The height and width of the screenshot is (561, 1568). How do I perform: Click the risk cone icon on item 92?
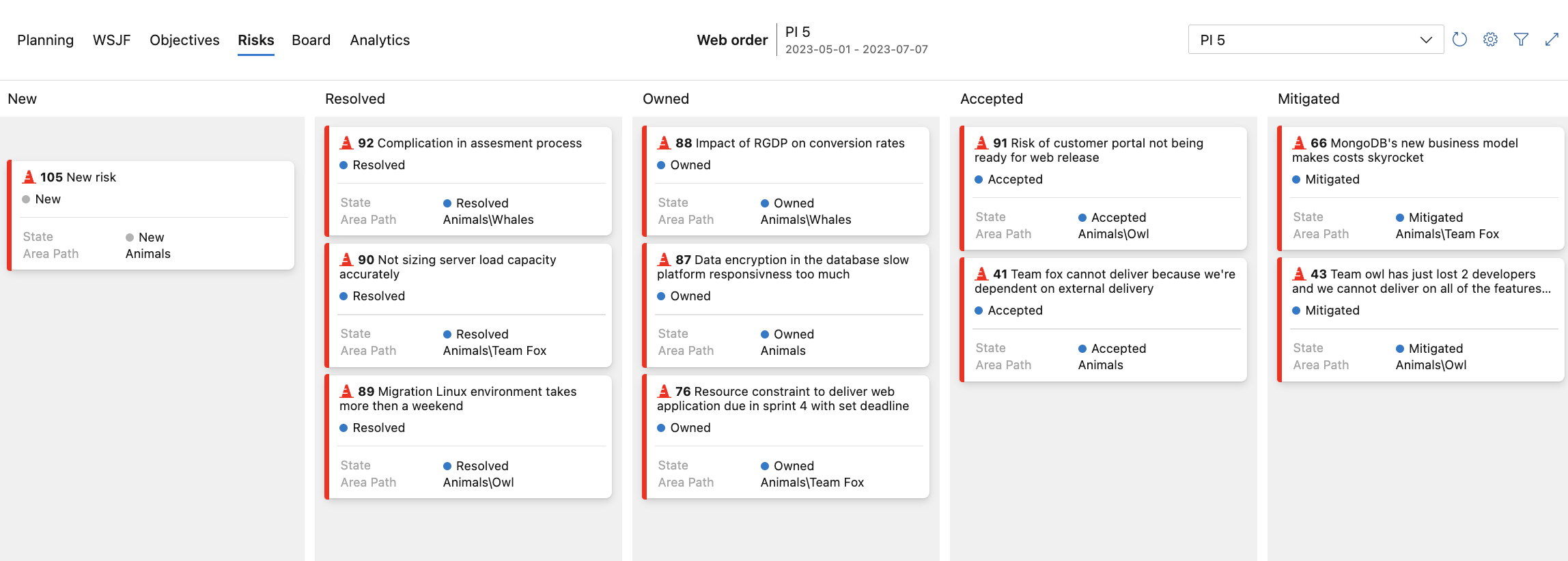[x=346, y=143]
